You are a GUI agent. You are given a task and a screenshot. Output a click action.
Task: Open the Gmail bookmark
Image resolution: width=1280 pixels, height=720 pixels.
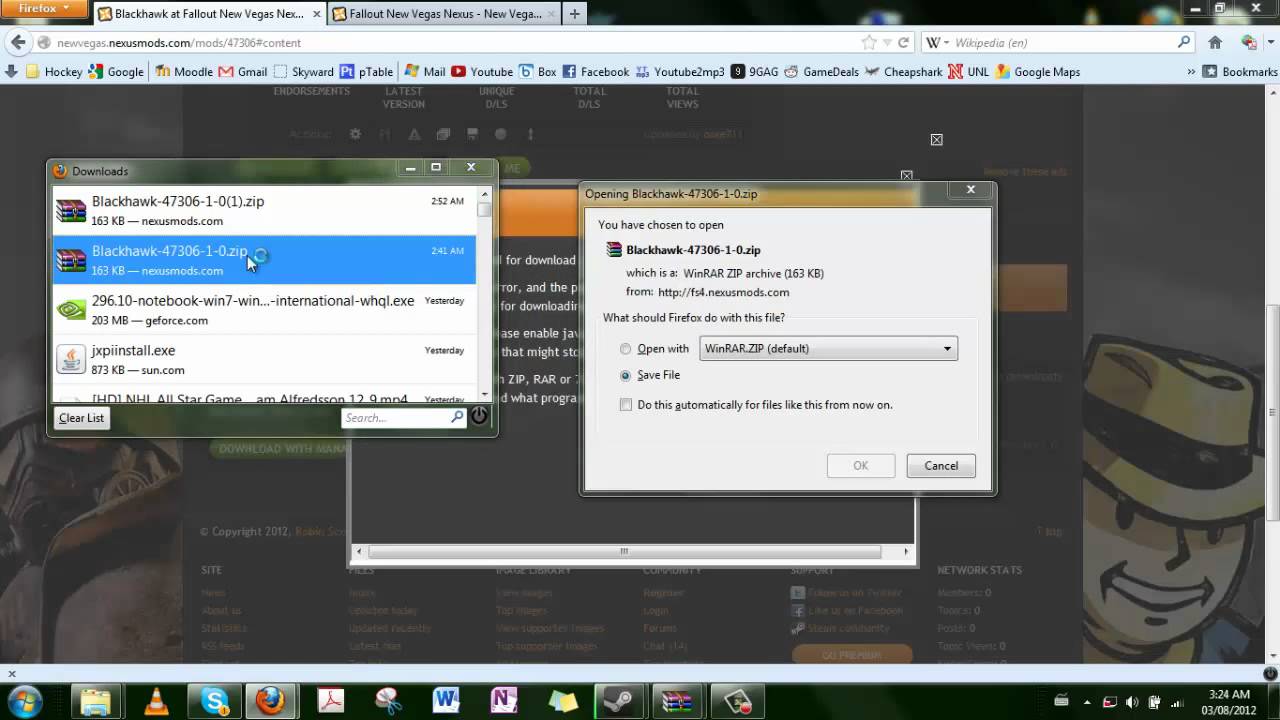pos(243,72)
